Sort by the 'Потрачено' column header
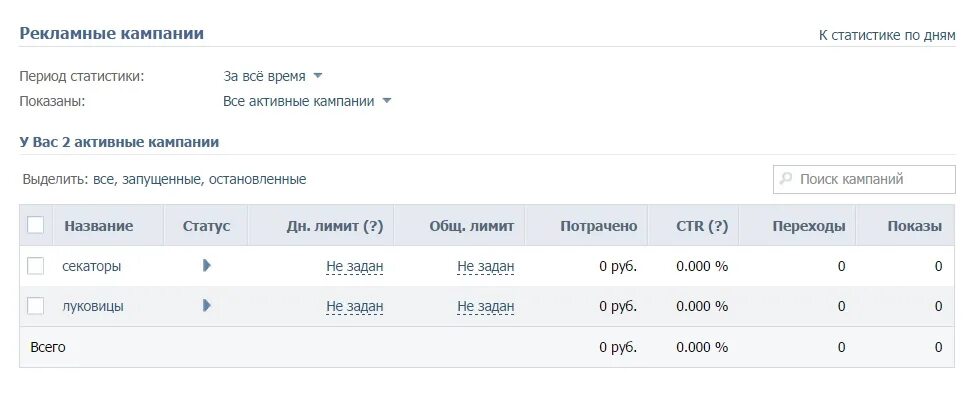Screen dimensions: 975x399 coord(598,226)
